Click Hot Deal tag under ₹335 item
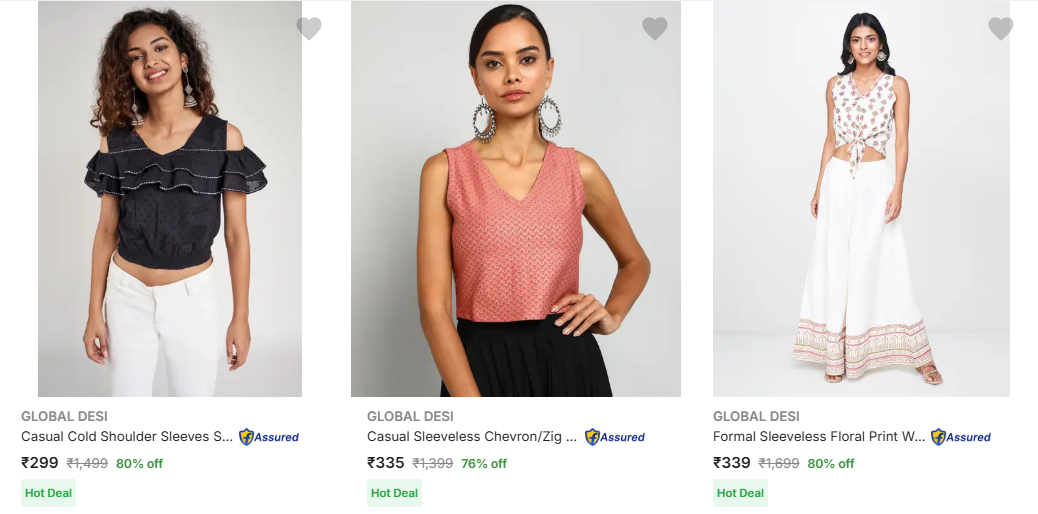 click(x=394, y=493)
